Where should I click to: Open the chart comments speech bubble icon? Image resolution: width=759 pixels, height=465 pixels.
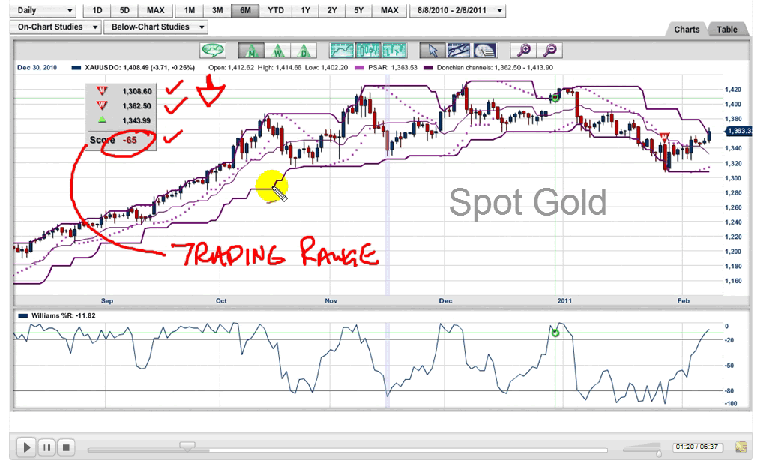(x=213, y=50)
